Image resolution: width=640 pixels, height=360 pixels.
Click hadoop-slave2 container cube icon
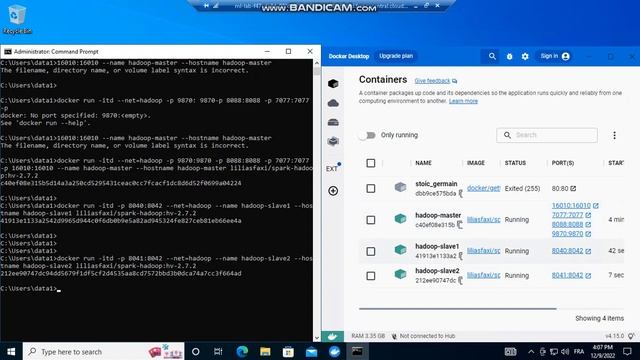400,274
